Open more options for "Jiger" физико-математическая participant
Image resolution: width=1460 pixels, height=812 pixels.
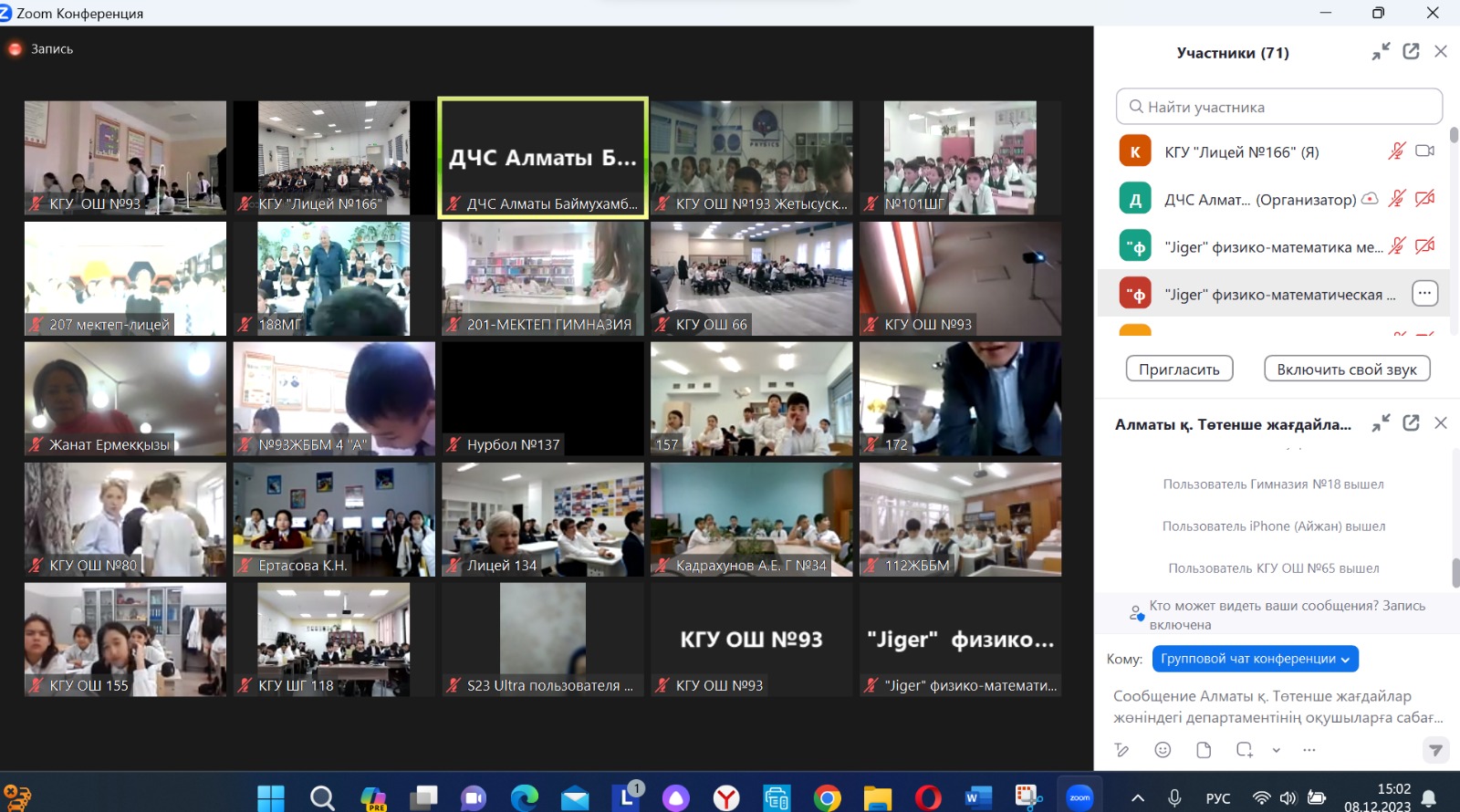click(x=1424, y=294)
